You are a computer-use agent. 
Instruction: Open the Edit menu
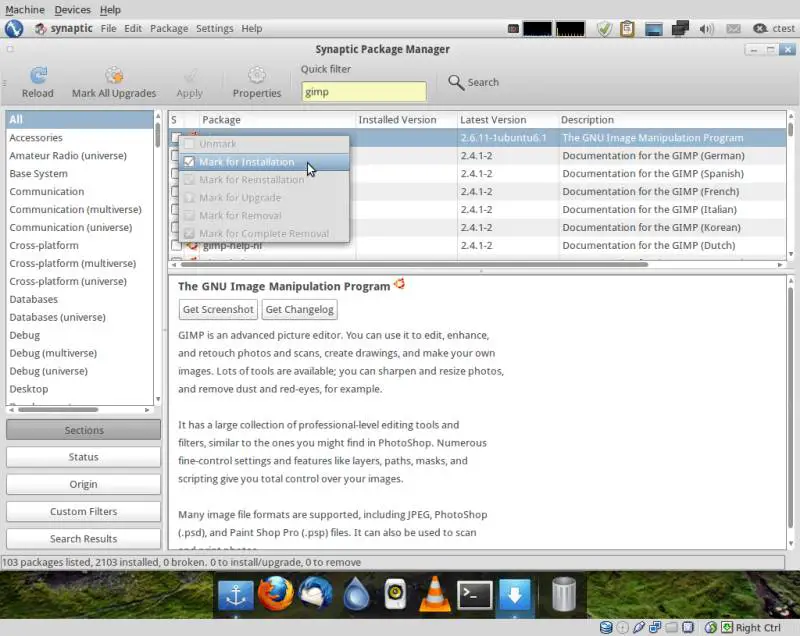(133, 29)
